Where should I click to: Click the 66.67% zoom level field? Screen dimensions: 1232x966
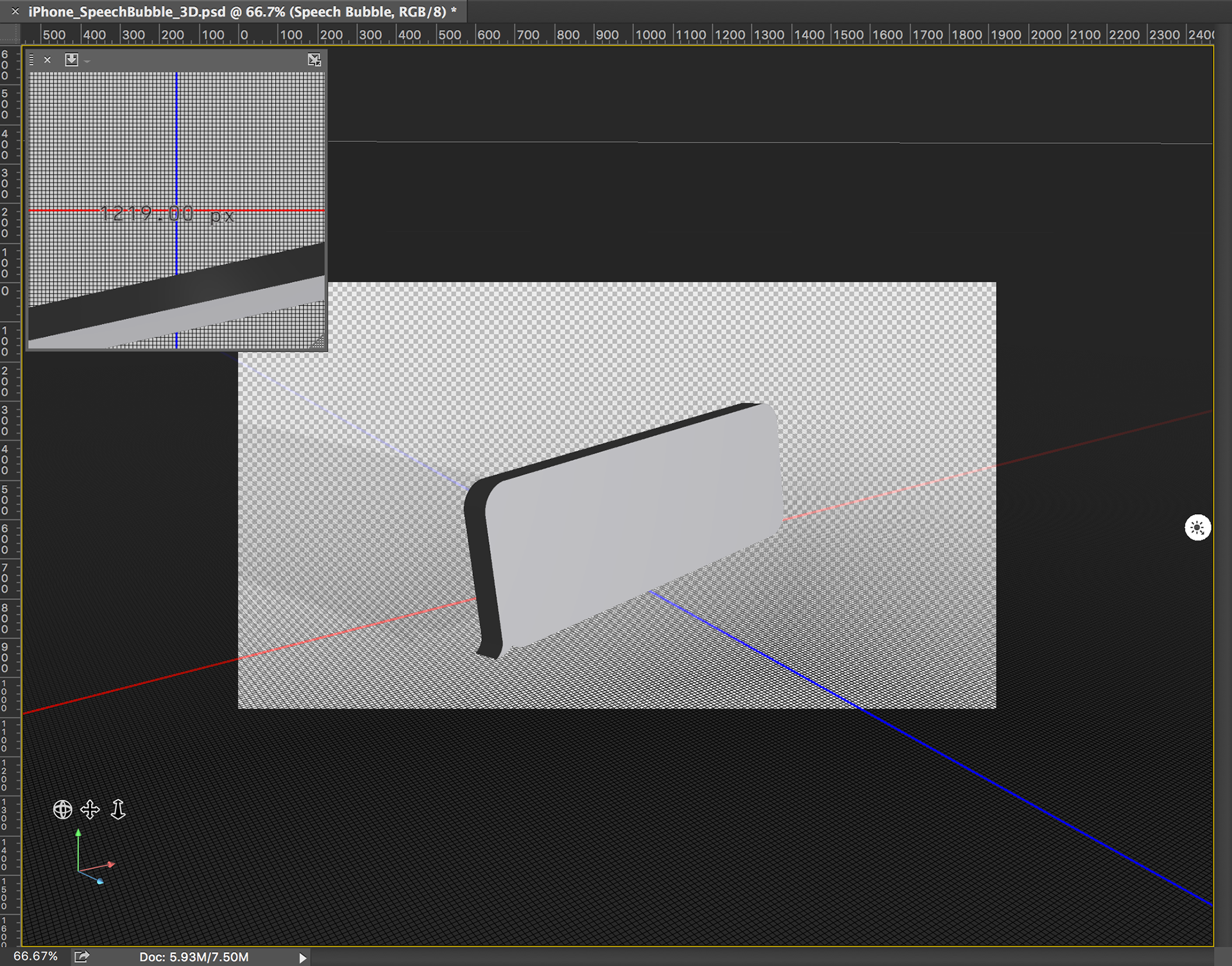(x=35, y=956)
